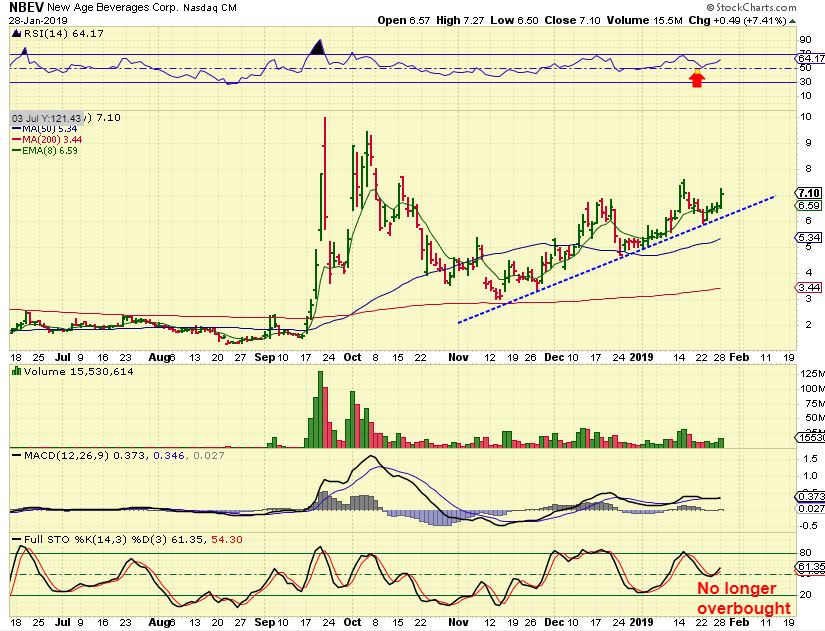Click the 54.30 %D value in stochastic legend
Viewport: 825px width, 631px height.
pyautogui.click(x=227, y=539)
